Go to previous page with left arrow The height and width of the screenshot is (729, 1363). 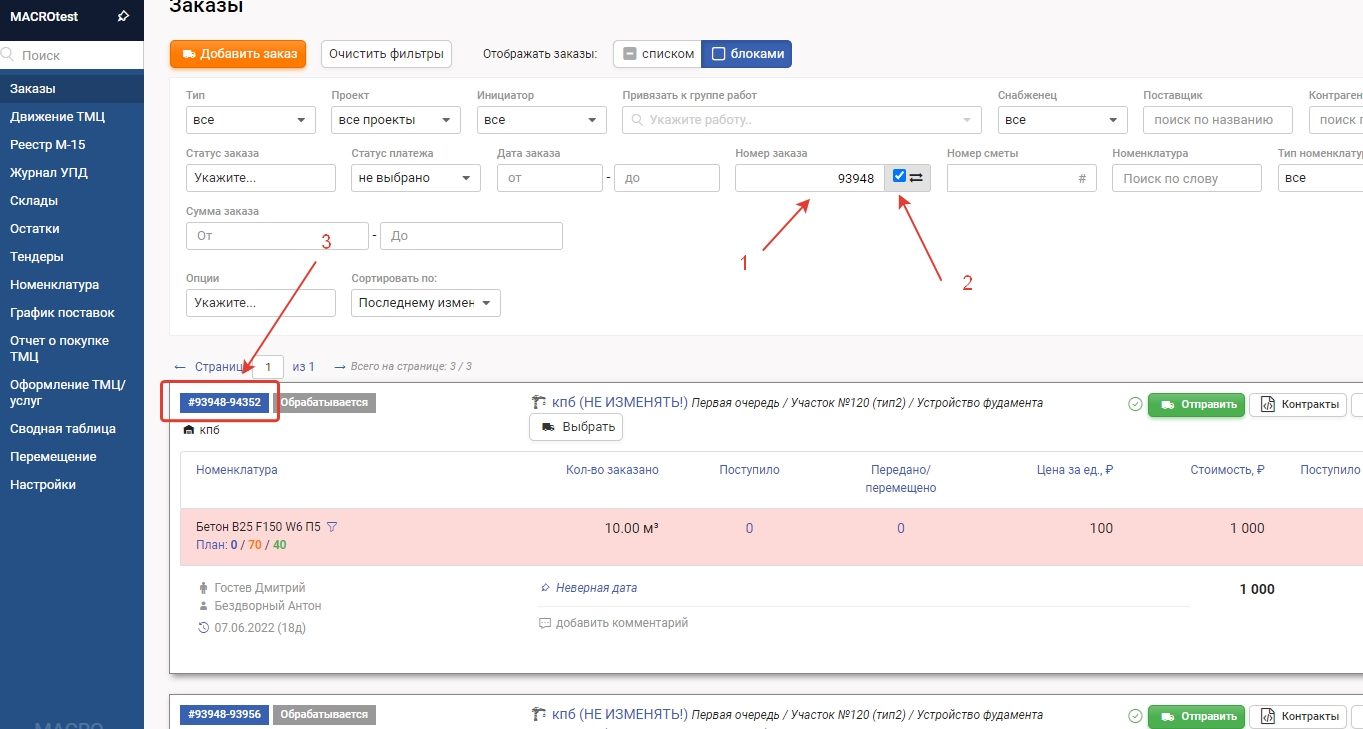click(x=180, y=367)
